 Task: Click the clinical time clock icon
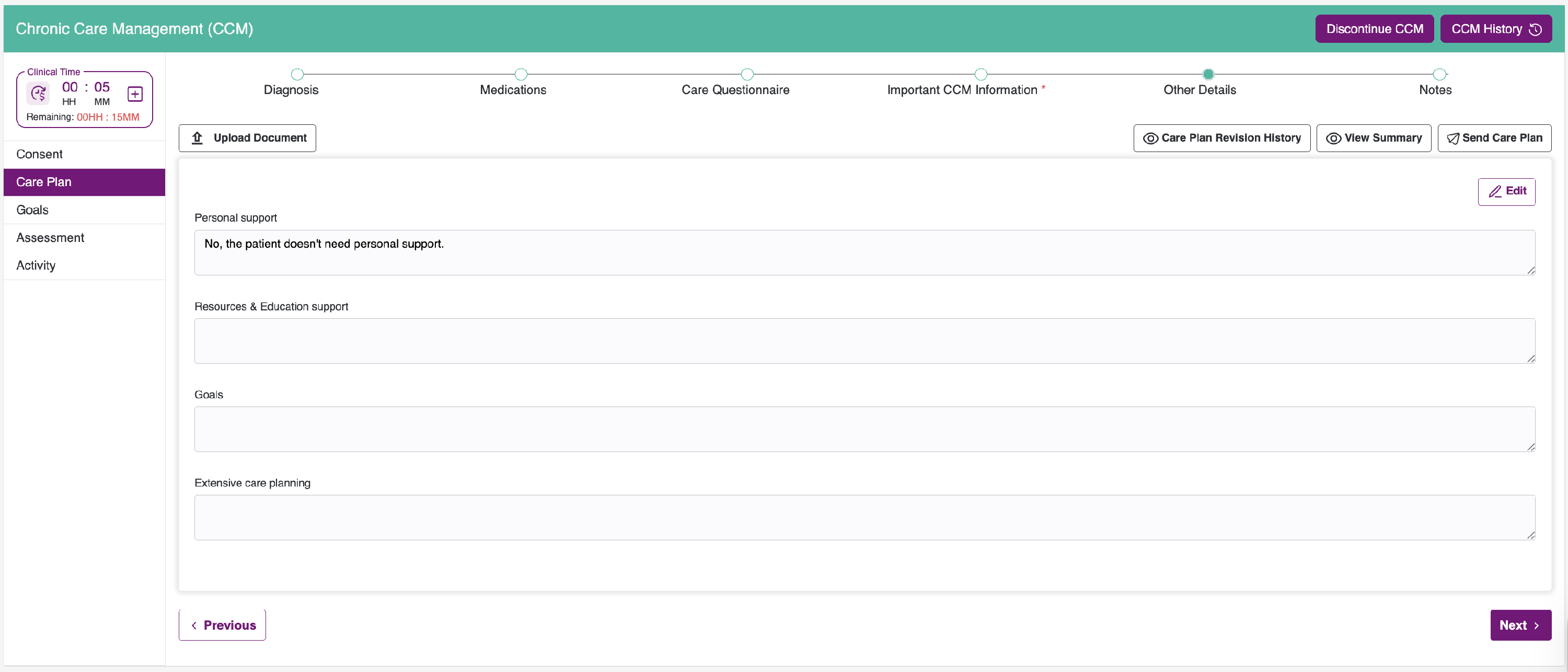38,93
